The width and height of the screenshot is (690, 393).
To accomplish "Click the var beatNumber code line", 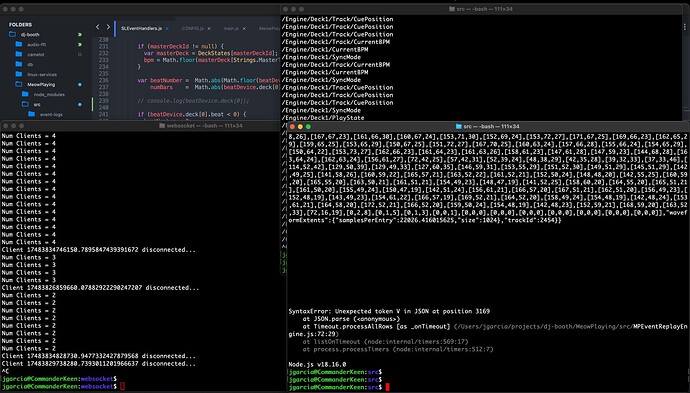I will [209, 80].
